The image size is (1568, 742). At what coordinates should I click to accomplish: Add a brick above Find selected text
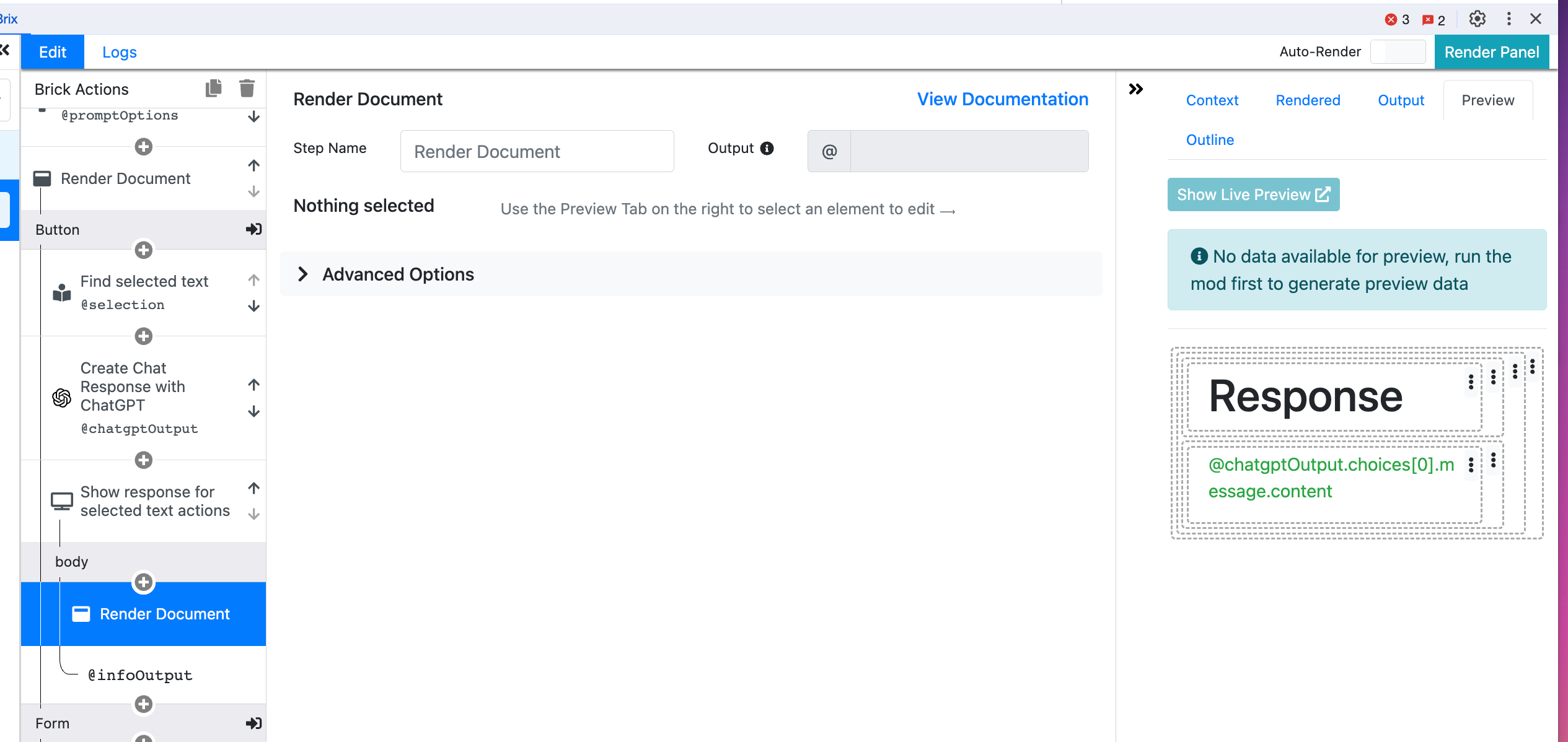(144, 250)
